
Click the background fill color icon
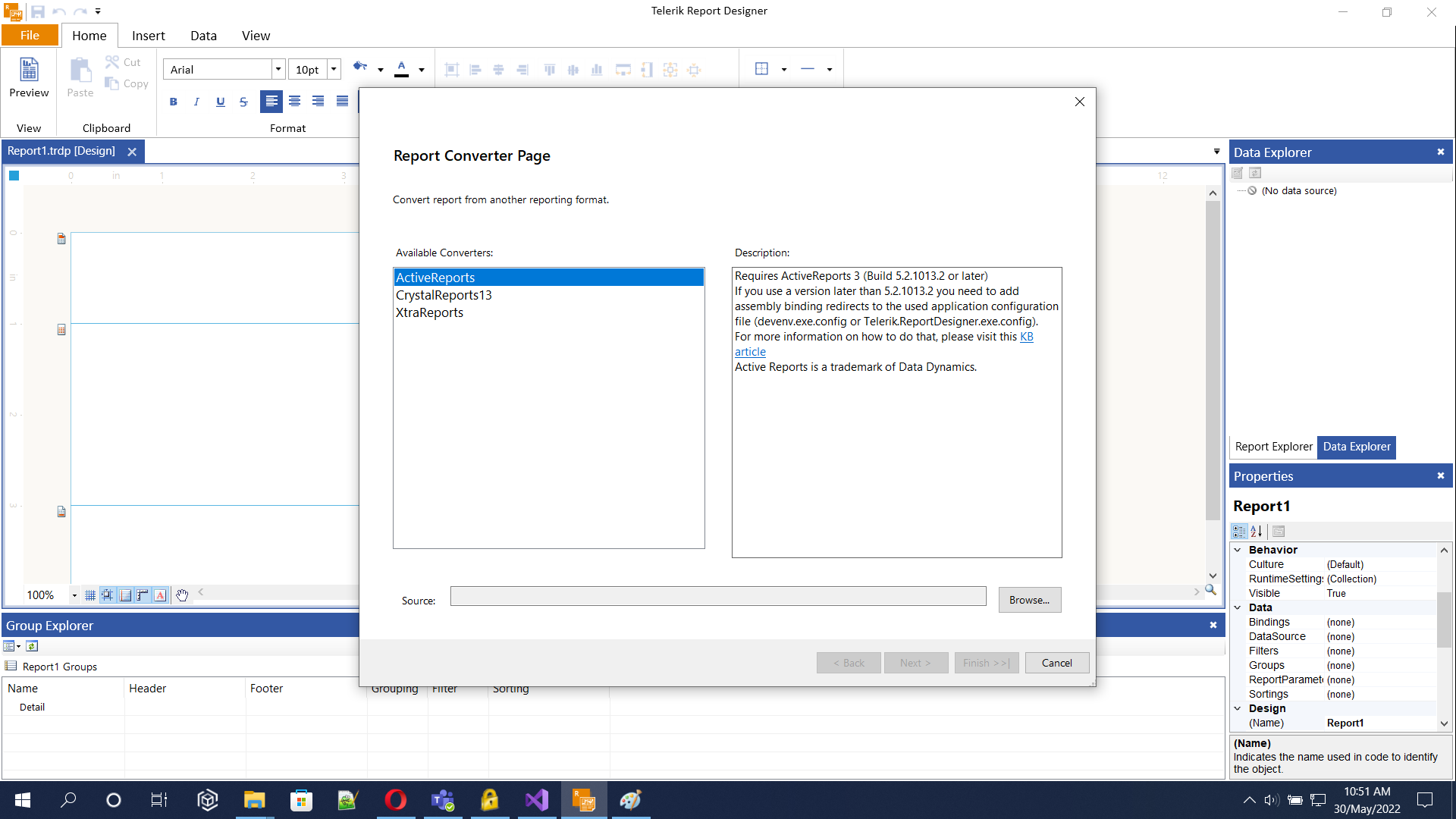tap(360, 67)
